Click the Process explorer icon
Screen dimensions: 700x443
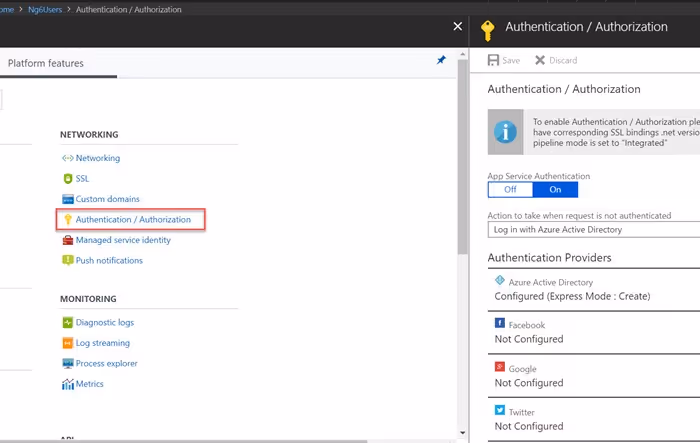click(67, 364)
